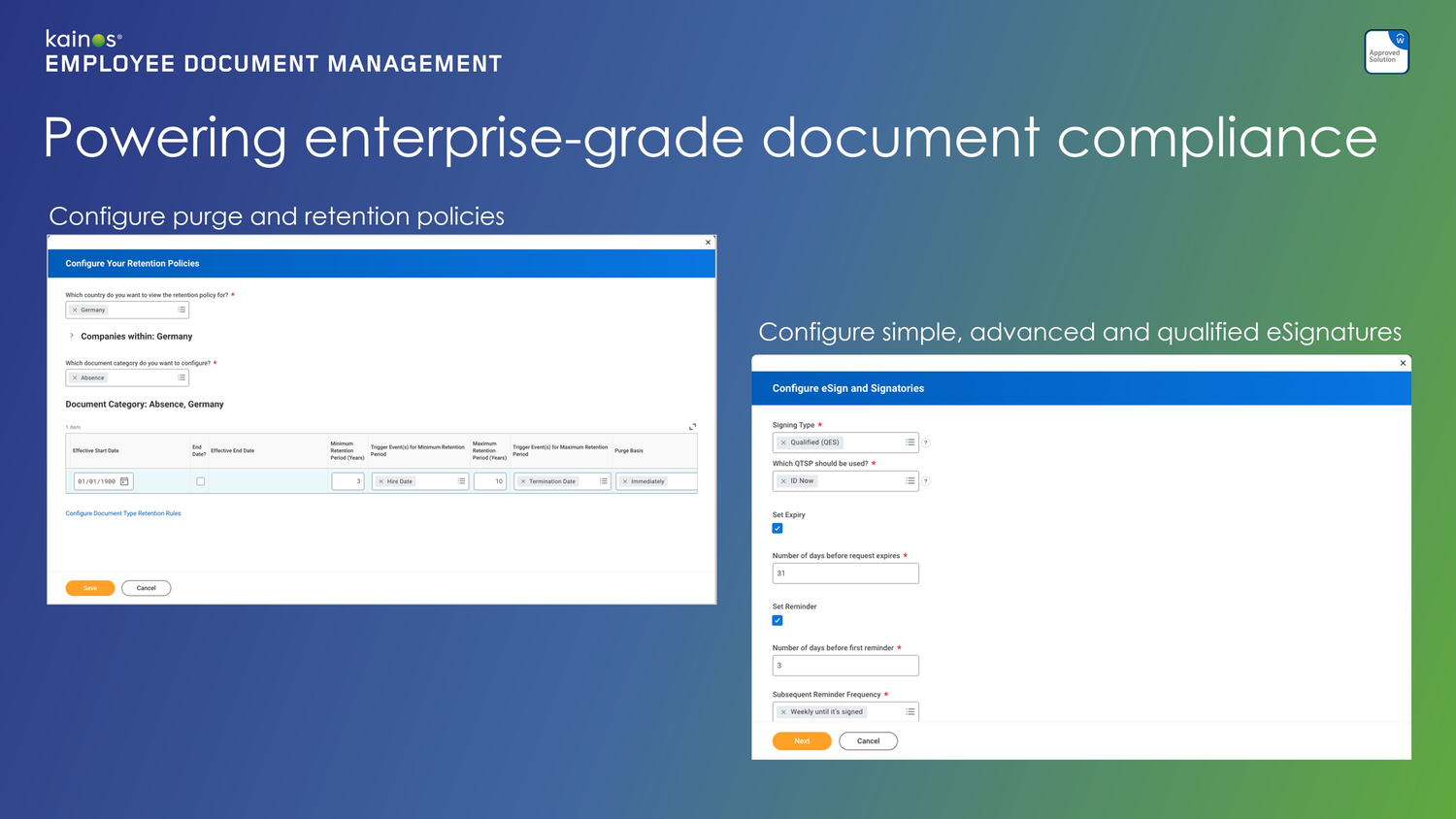The height and width of the screenshot is (819, 1456).
Task: Remove the Termination Date tag's x icon
Action: (524, 480)
